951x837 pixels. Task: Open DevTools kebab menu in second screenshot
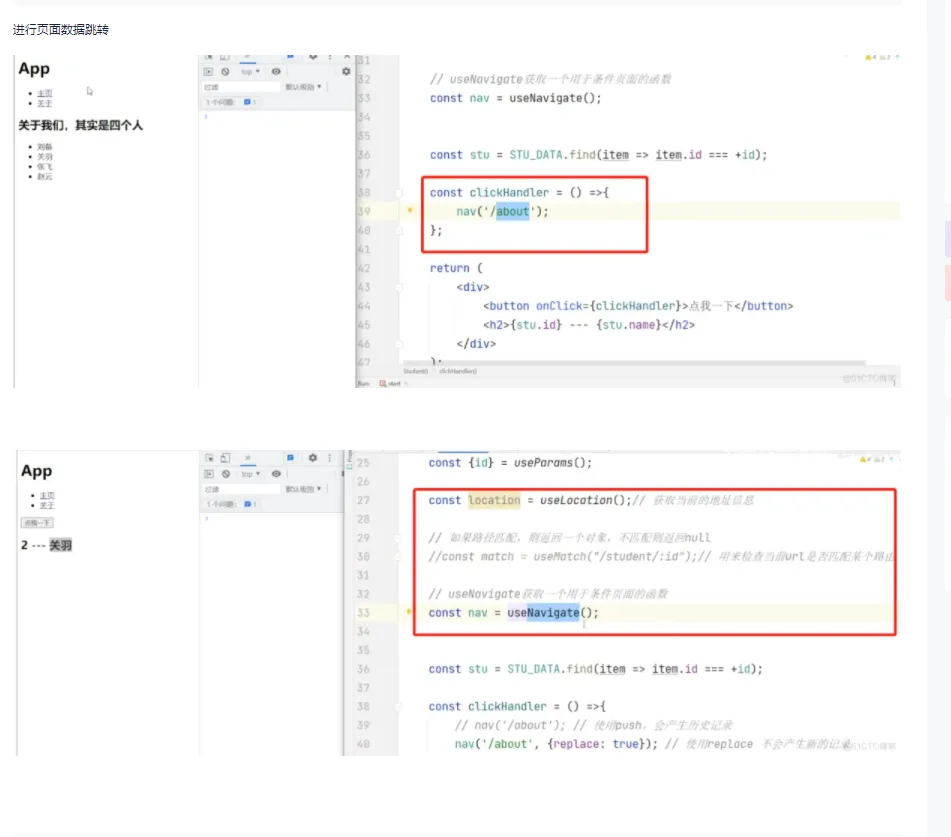pyautogui.click(x=330, y=458)
